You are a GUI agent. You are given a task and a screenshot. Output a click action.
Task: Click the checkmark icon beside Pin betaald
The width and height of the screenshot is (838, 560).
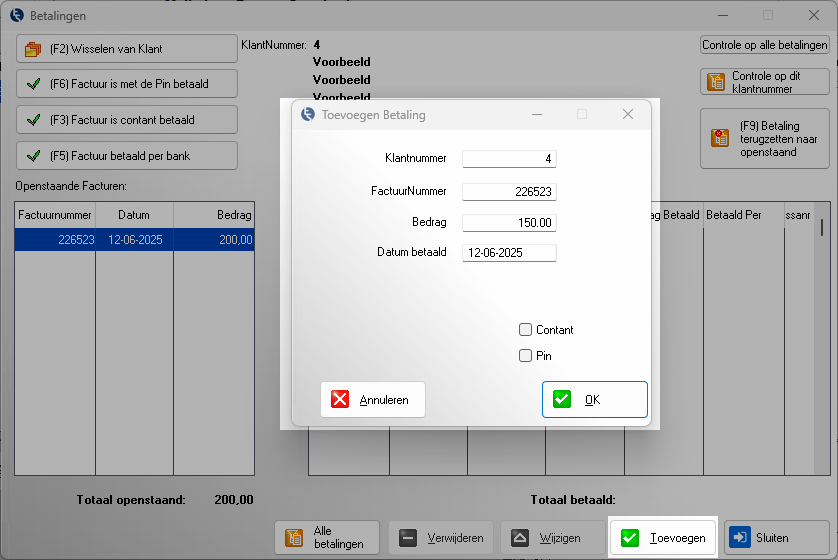click(x=34, y=84)
